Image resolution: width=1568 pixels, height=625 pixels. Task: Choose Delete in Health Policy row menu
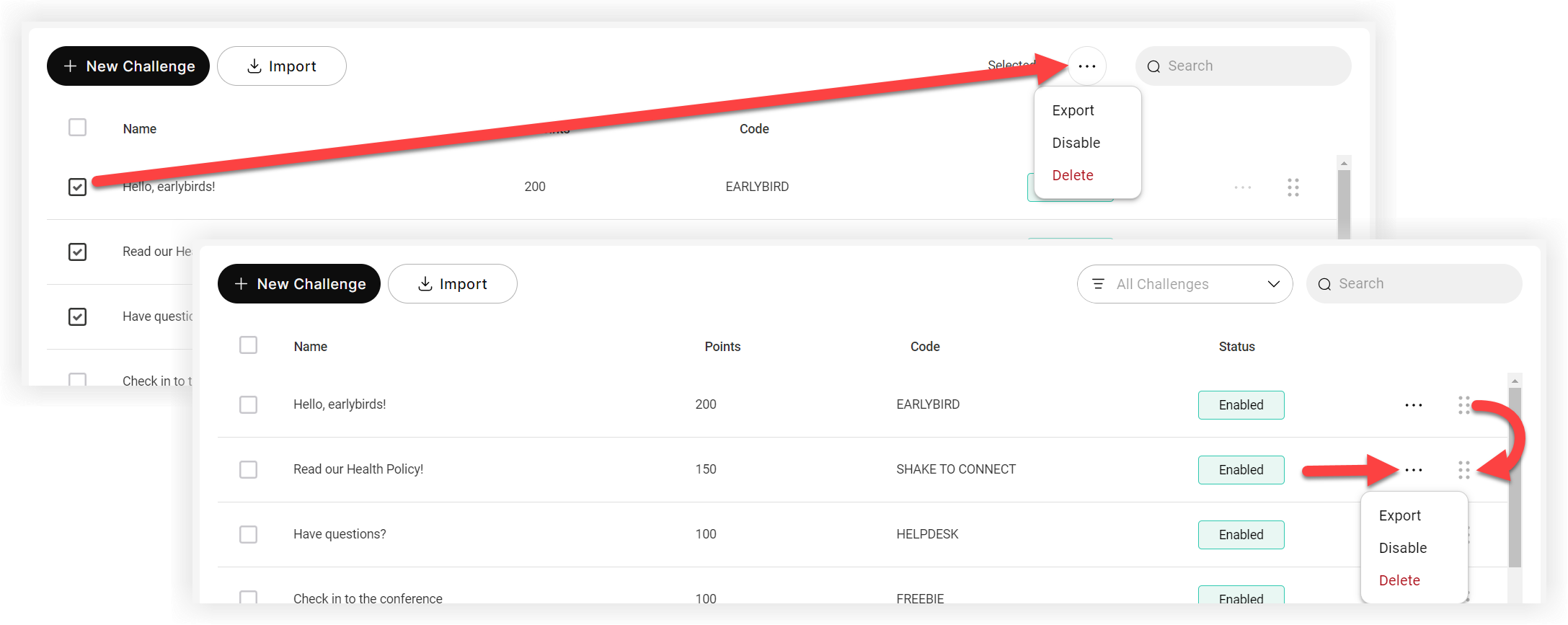click(1399, 580)
